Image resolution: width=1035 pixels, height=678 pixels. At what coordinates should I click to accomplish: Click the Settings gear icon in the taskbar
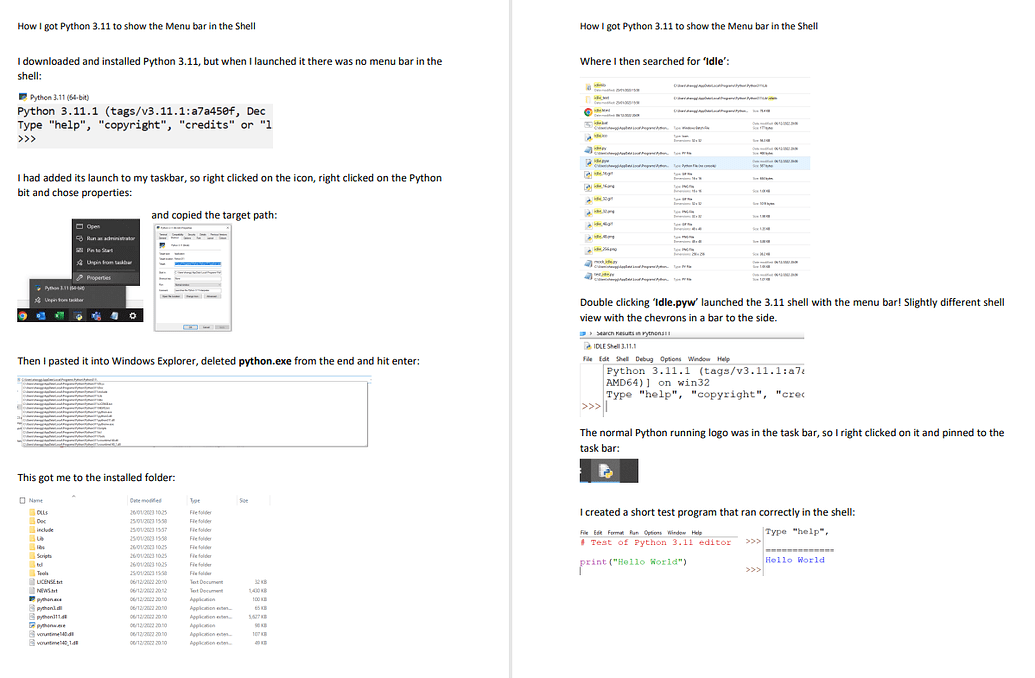coord(133,316)
